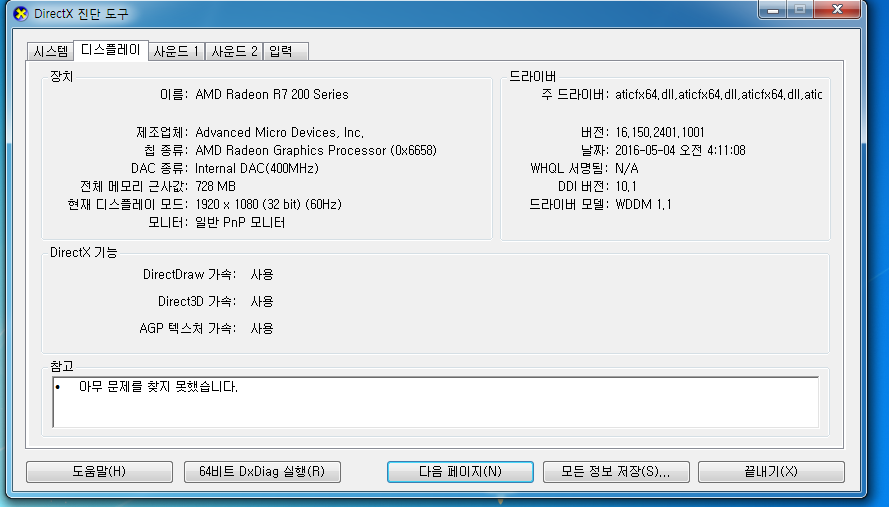Click WHQL 서명됨 value N/A
Image resolution: width=889 pixels, height=507 pixels.
click(626, 168)
